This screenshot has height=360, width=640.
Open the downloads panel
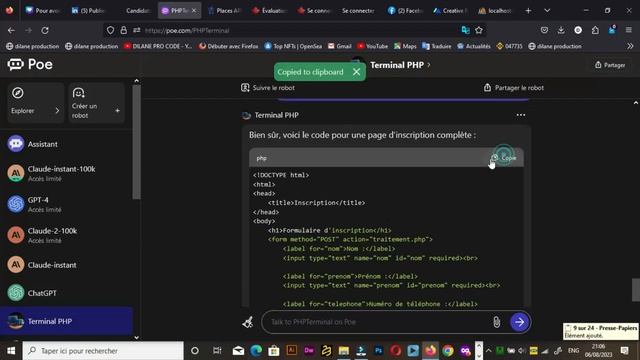(x=561, y=30)
